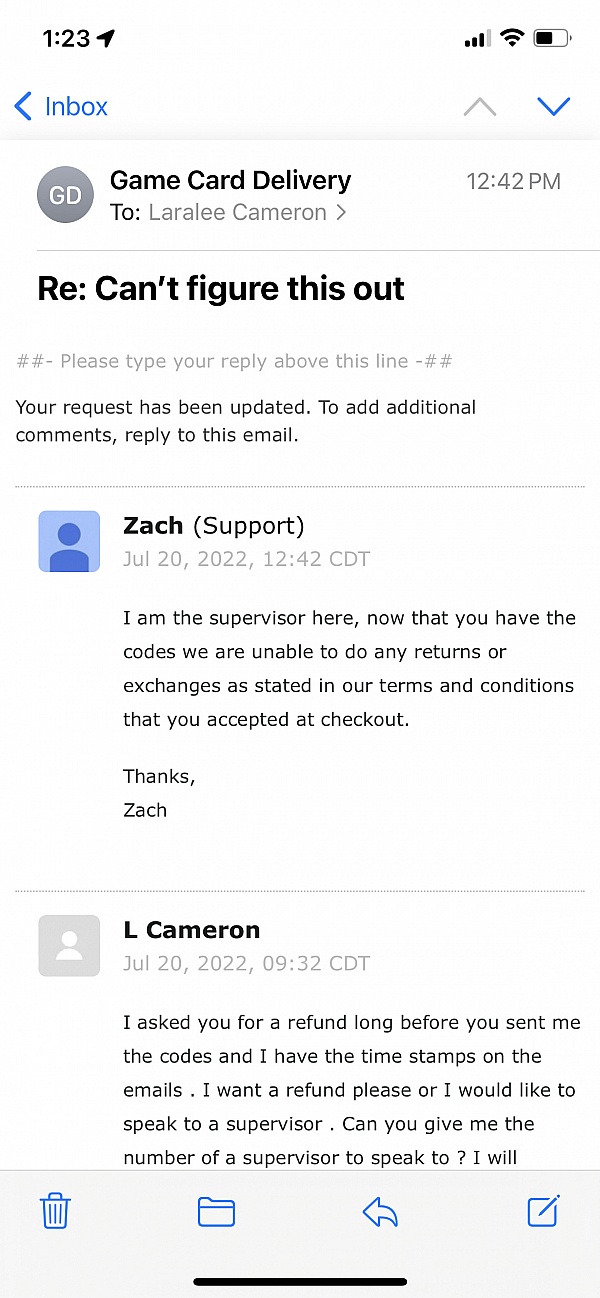Go to previous message with up arrow
The image size is (600, 1298).
(x=480, y=107)
